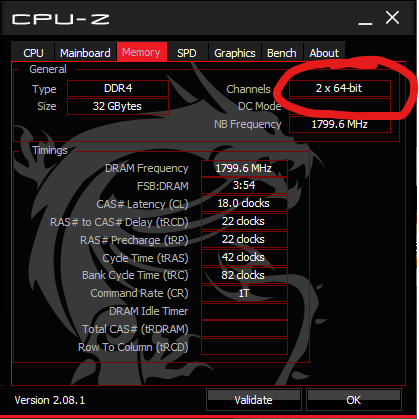Switch to the CPU tab
Image resolution: width=419 pixels, height=419 pixels.
click(x=33, y=52)
